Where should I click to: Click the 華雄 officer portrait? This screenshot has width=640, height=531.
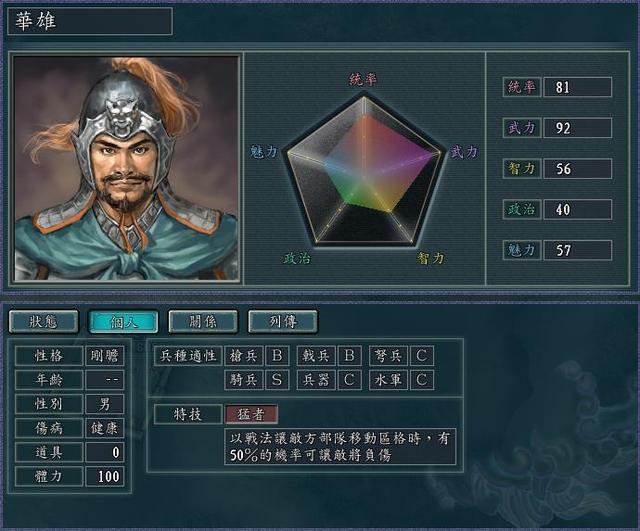coord(126,169)
